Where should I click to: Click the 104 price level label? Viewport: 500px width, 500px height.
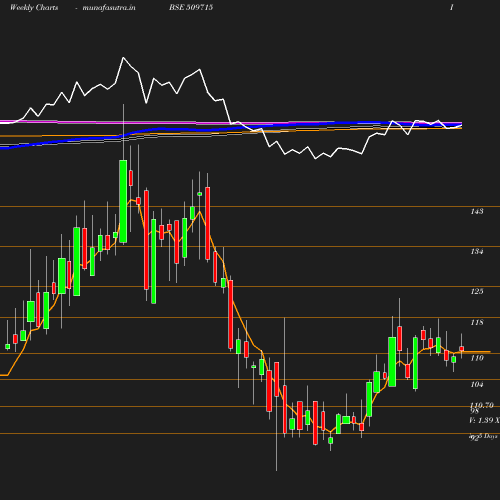[x=477, y=384]
